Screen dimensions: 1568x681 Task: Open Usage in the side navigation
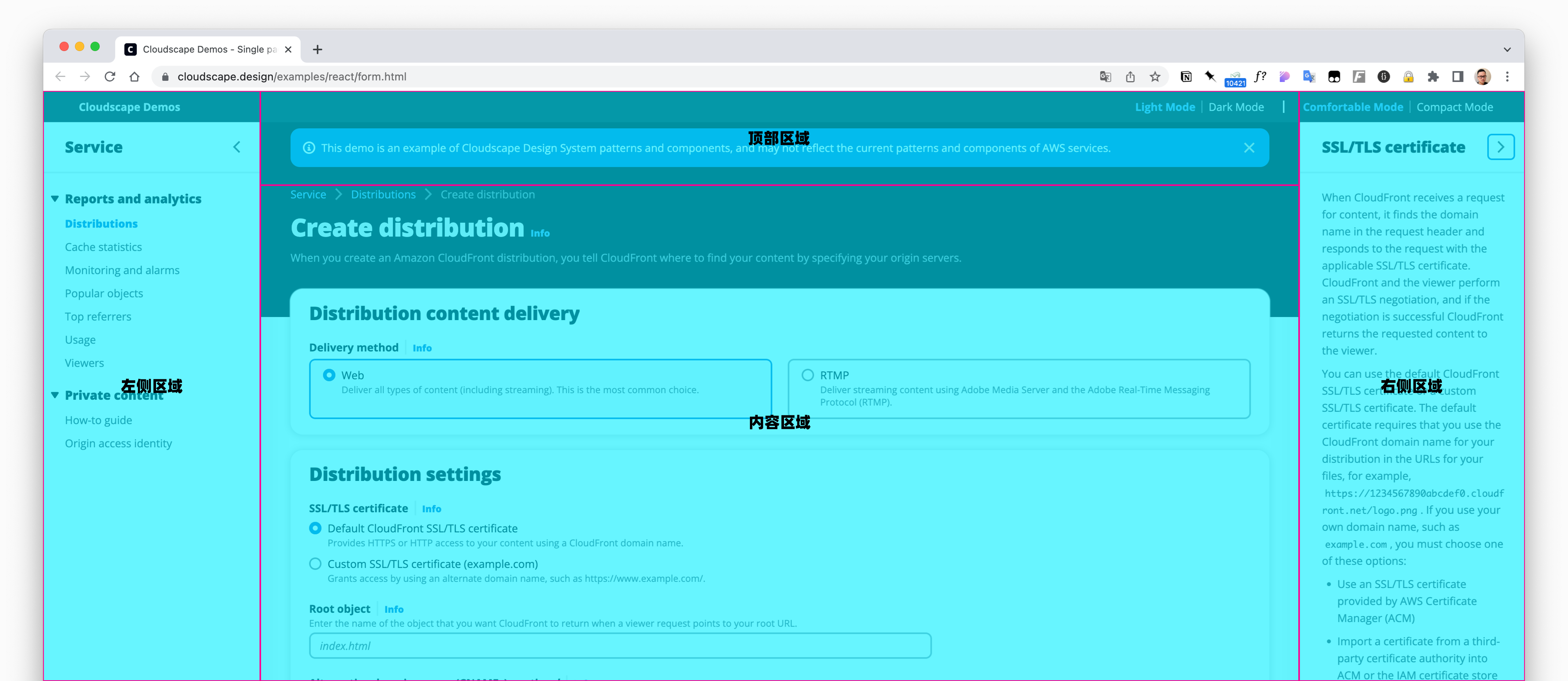pyautogui.click(x=80, y=339)
